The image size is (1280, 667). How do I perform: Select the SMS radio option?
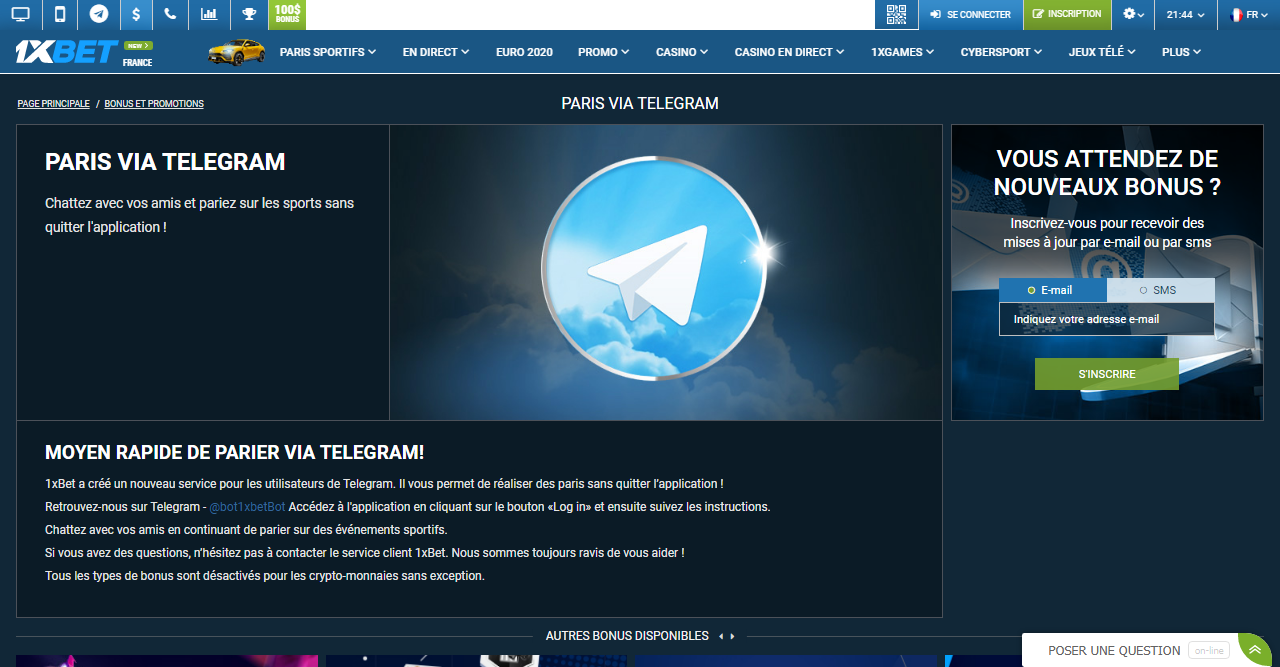[x=1161, y=290]
